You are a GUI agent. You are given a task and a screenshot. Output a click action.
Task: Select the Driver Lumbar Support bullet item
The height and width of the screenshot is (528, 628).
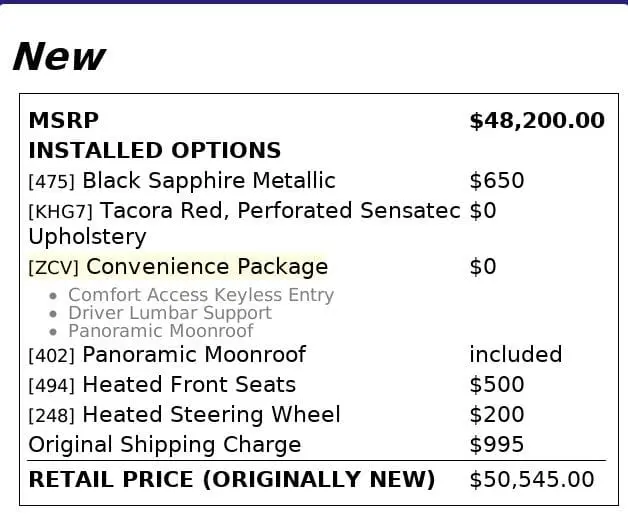(169, 313)
